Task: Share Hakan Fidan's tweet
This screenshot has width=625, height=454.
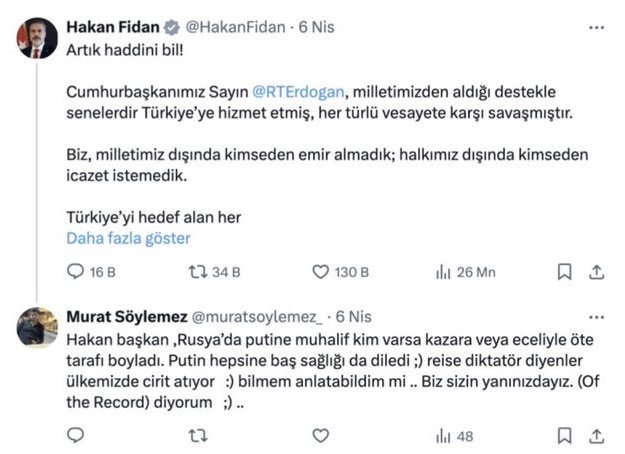Action: [597, 271]
